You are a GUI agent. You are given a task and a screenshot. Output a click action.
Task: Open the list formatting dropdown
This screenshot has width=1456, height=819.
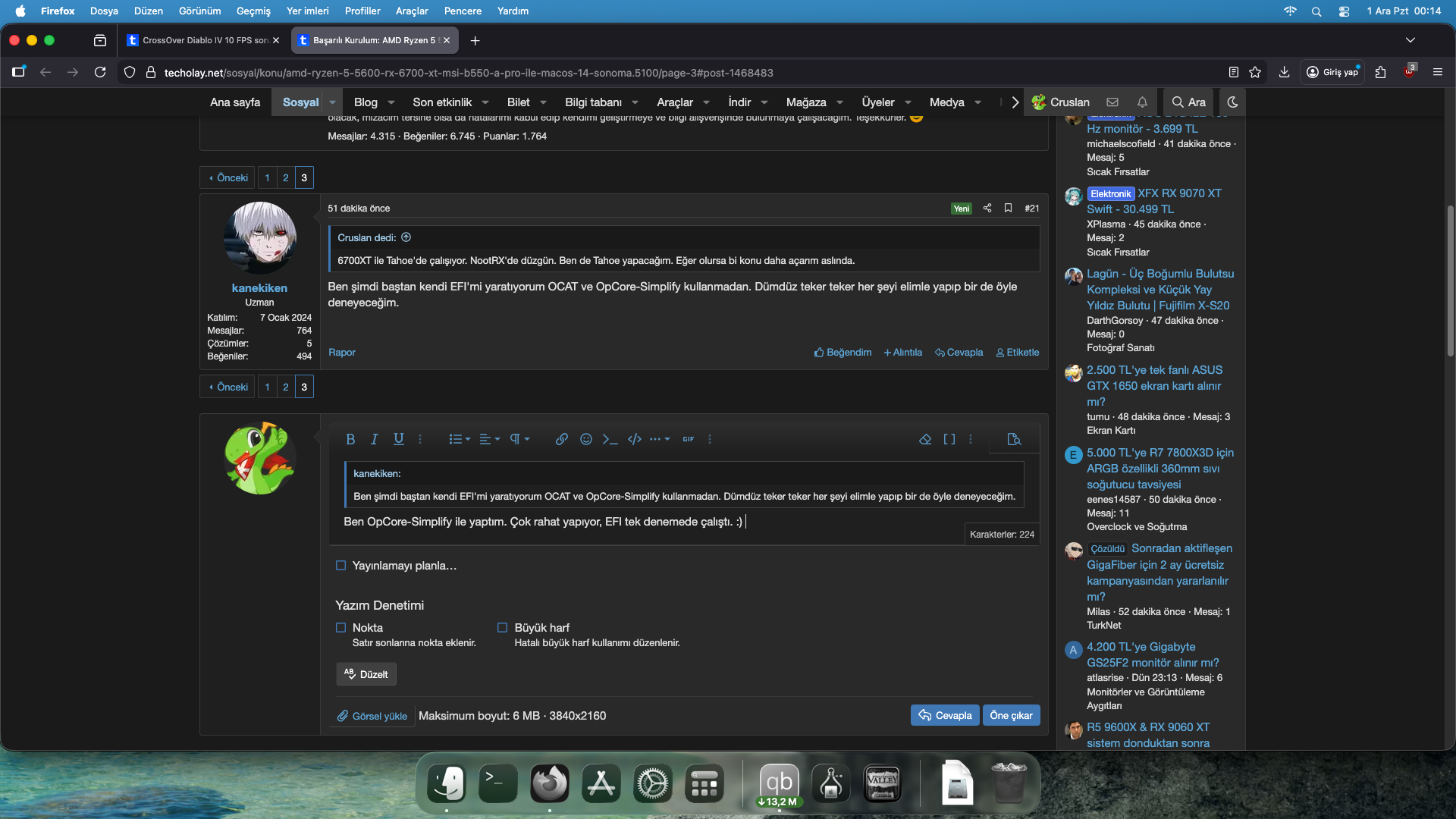(x=460, y=439)
